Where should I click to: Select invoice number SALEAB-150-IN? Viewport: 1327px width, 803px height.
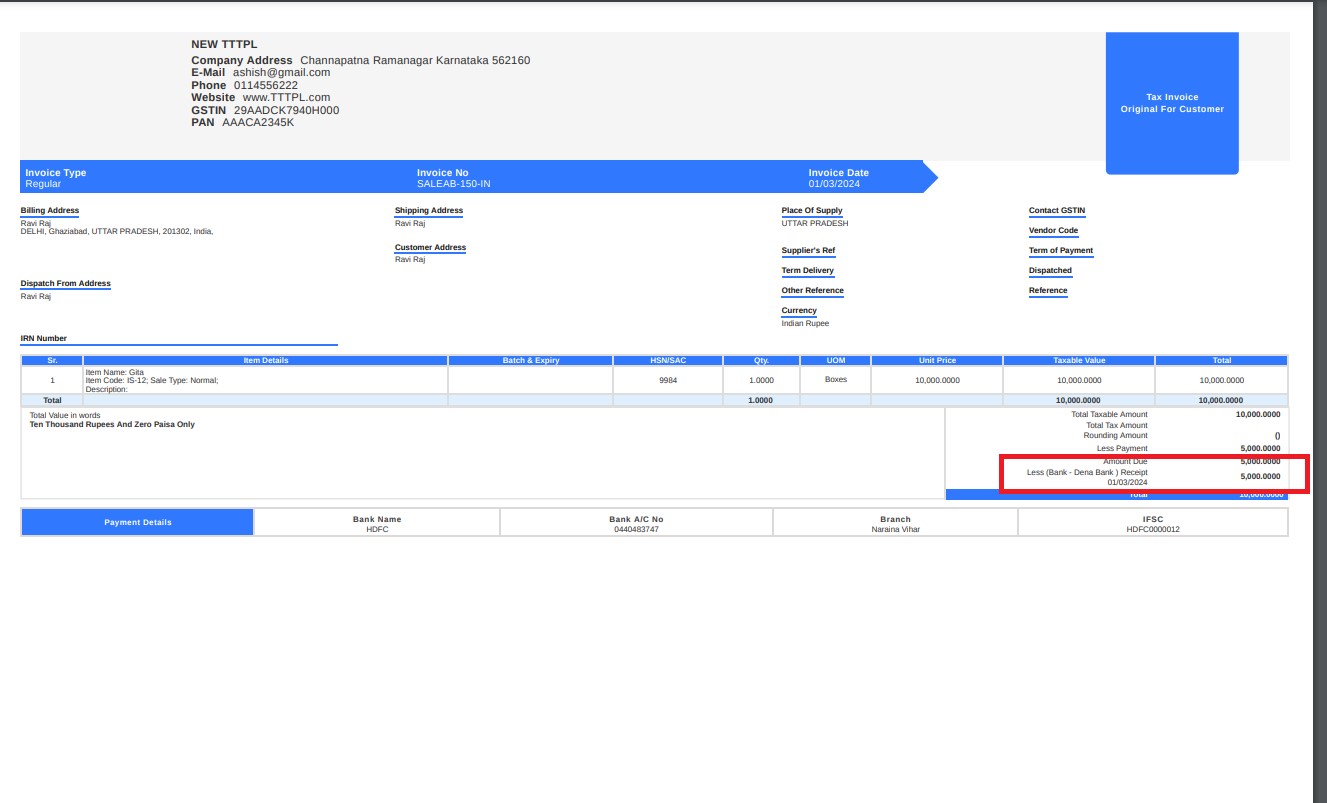pyautogui.click(x=454, y=184)
